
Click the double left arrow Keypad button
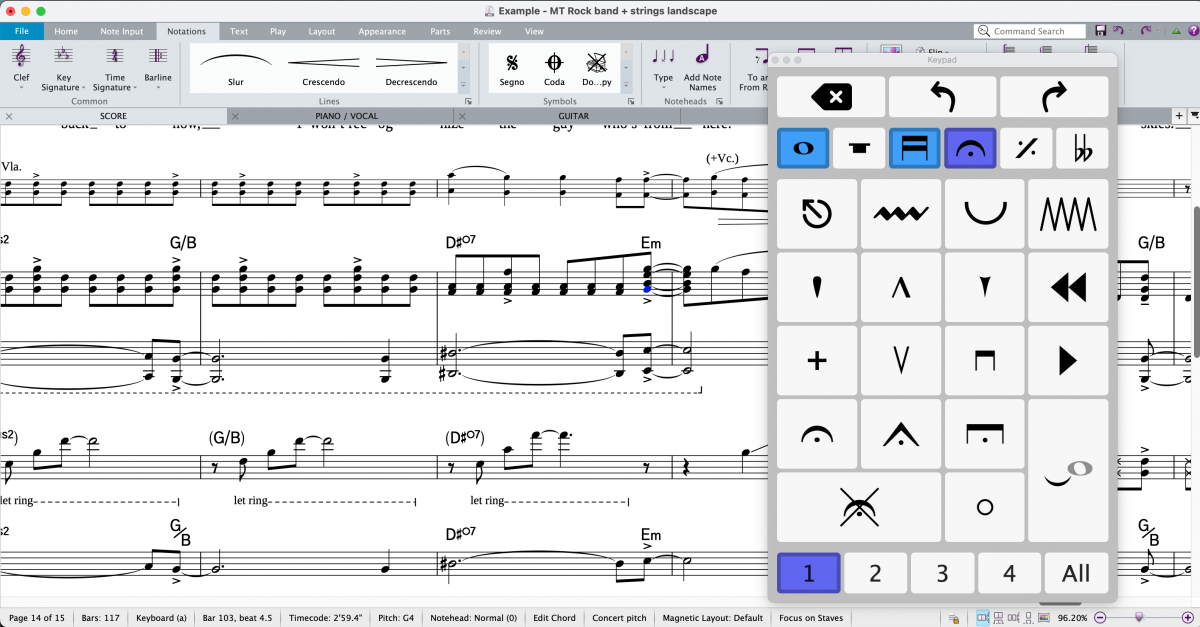[x=1067, y=288]
